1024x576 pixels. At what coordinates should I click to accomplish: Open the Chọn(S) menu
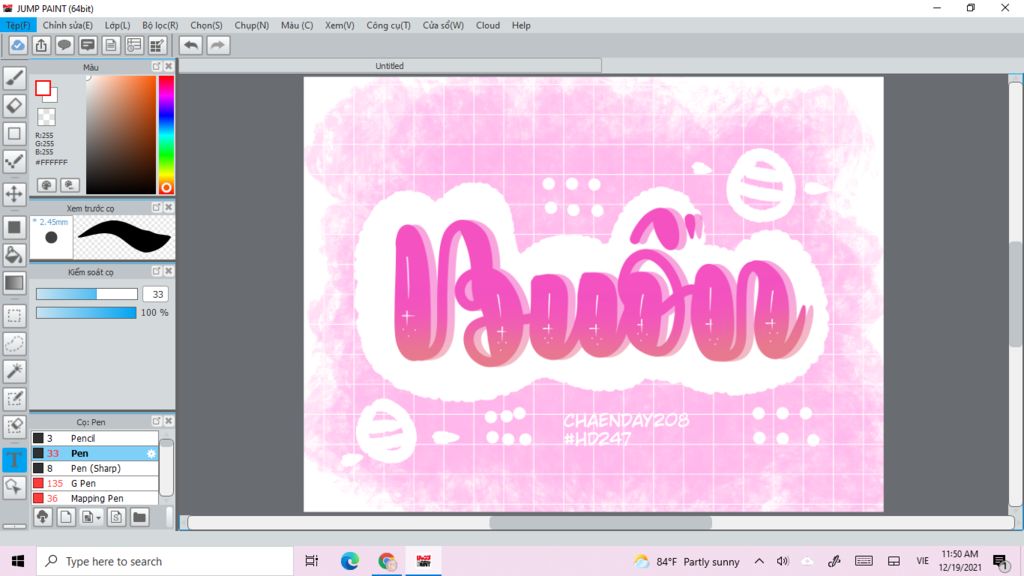tap(206, 25)
